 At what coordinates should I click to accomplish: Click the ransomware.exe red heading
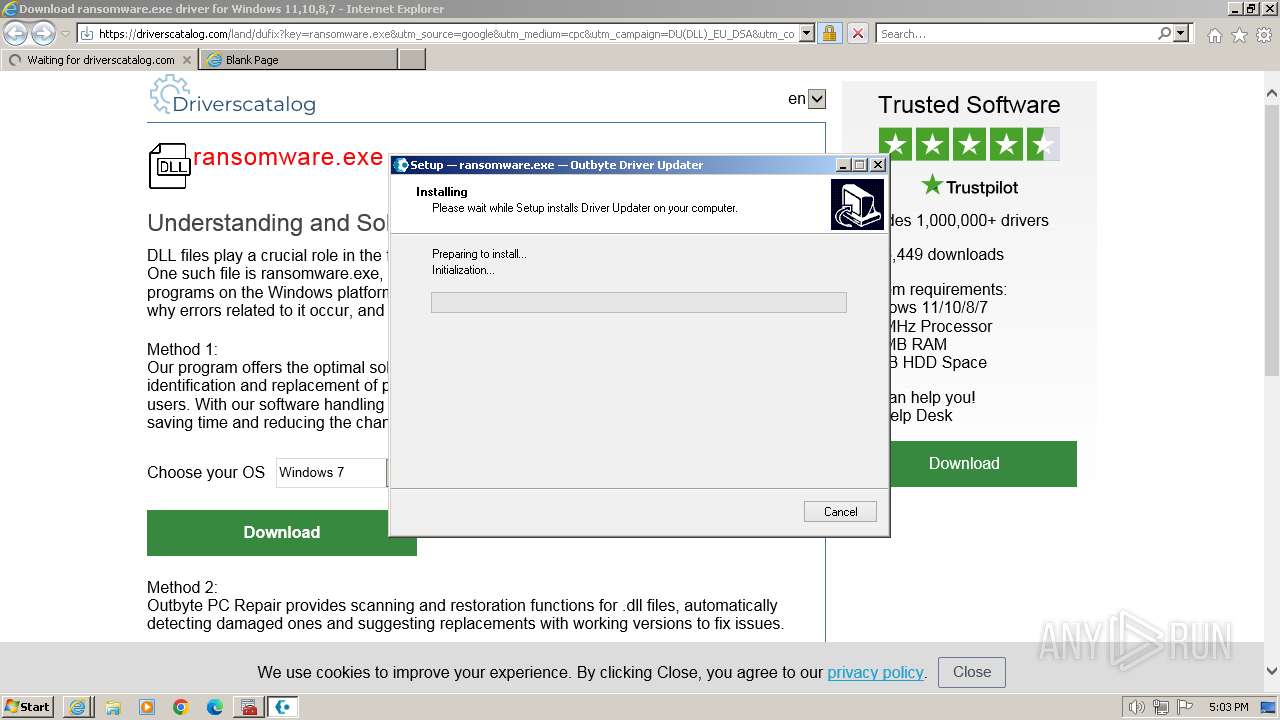288,158
